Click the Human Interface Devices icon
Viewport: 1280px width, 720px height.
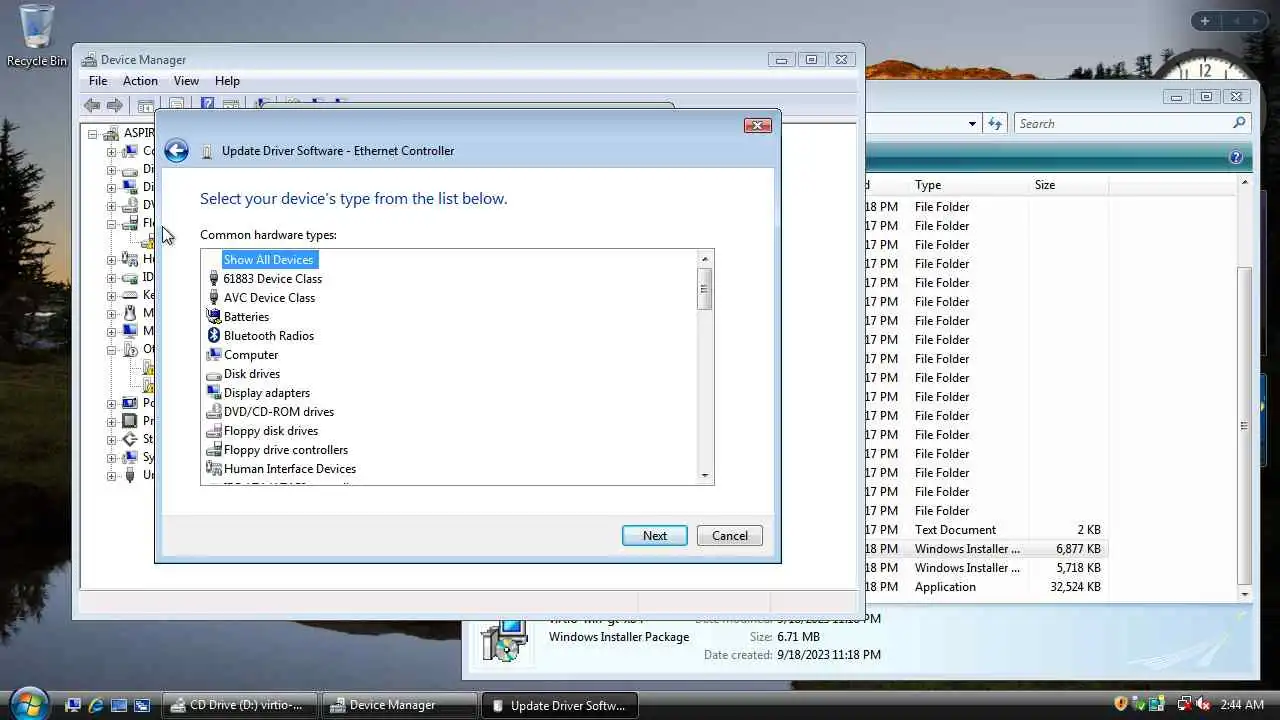click(x=213, y=469)
